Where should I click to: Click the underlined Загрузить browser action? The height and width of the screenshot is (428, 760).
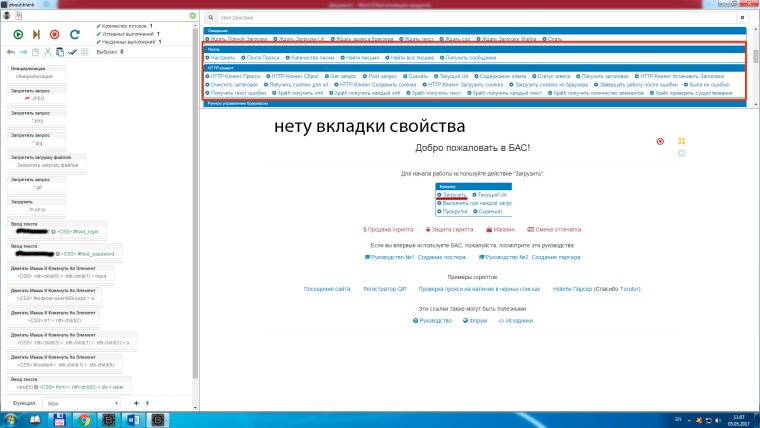click(x=454, y=194)
